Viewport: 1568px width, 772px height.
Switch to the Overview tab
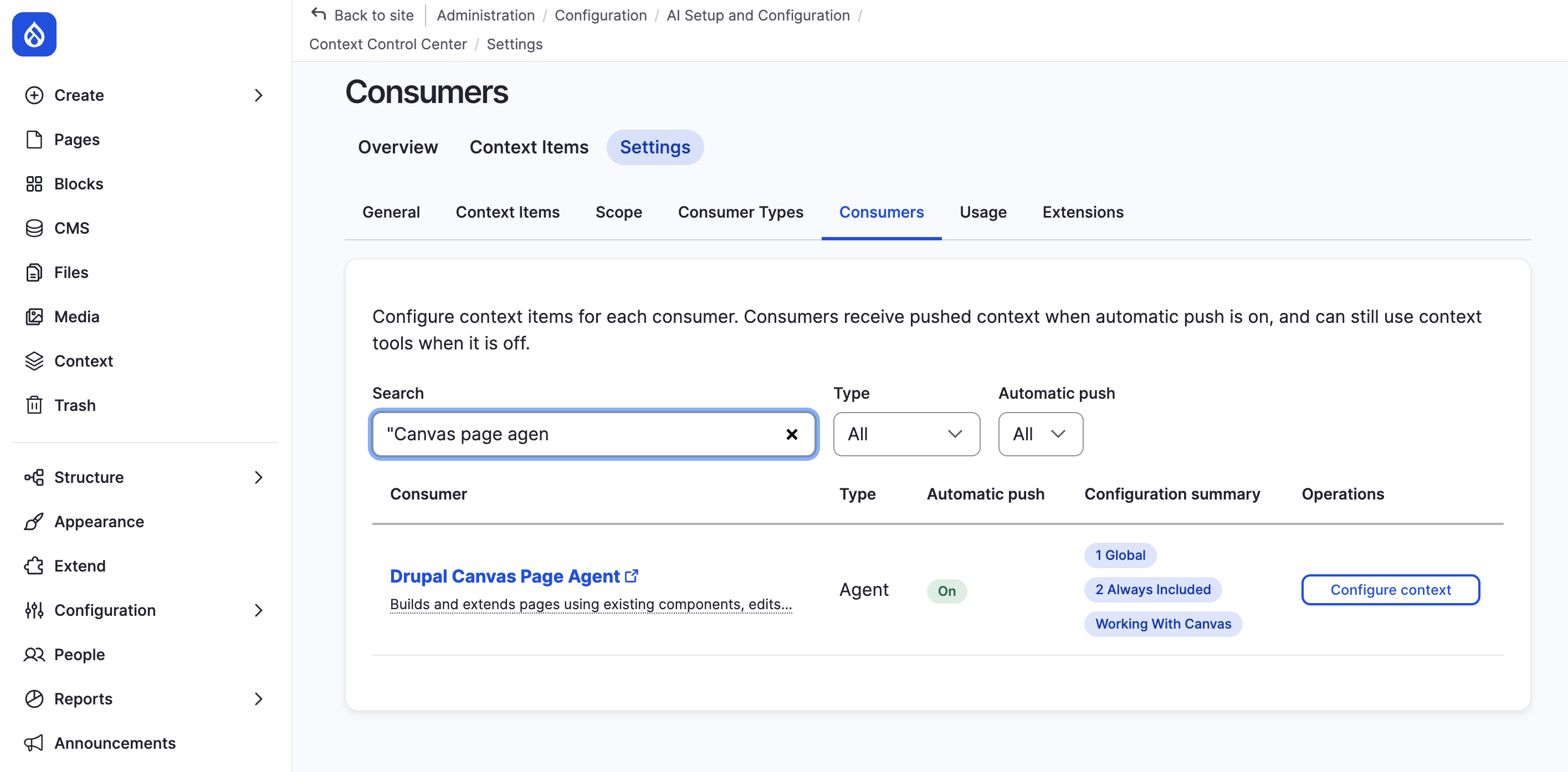tap(397, 147)
